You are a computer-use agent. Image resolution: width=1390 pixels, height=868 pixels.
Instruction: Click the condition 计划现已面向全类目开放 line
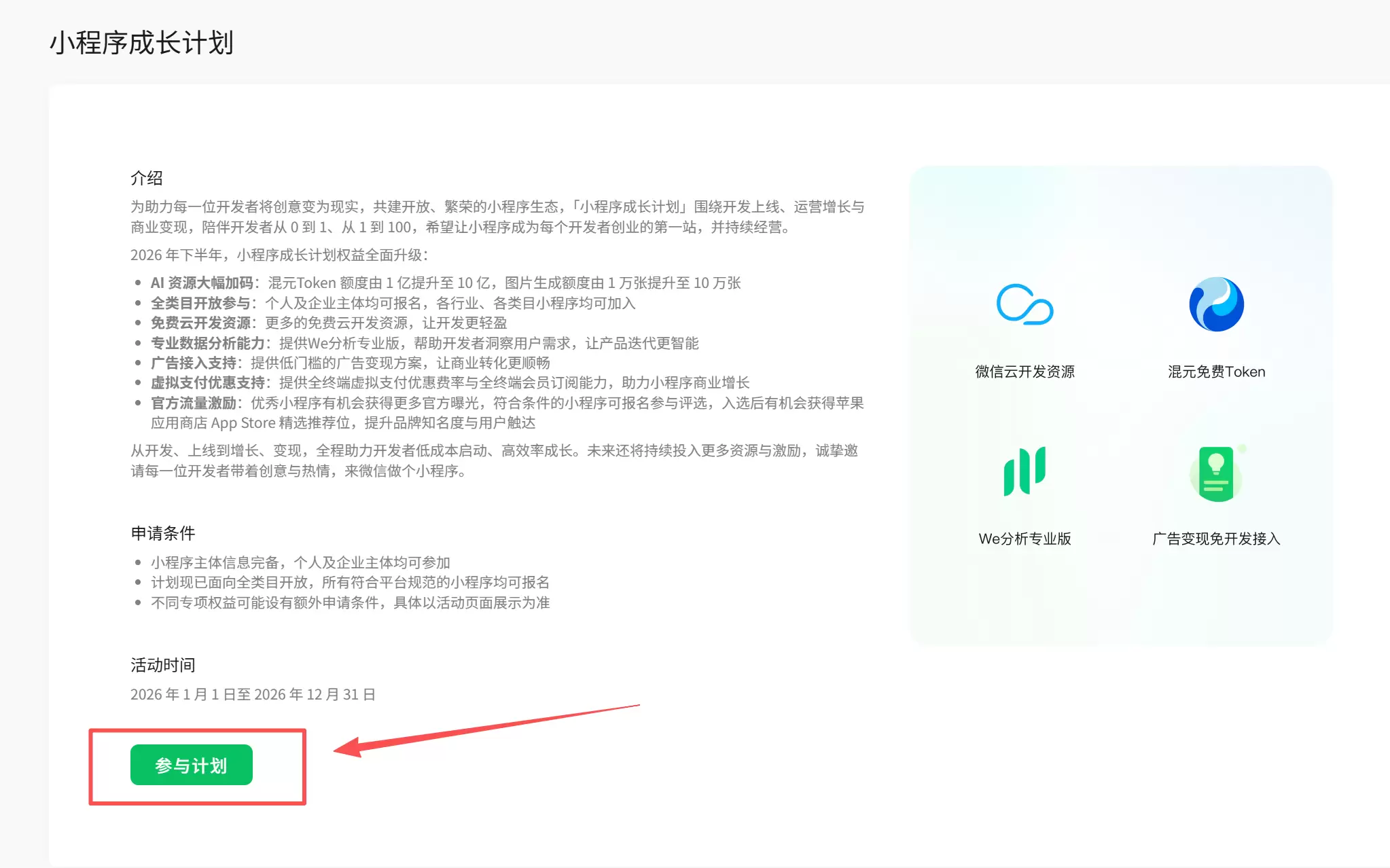[350, 582]
